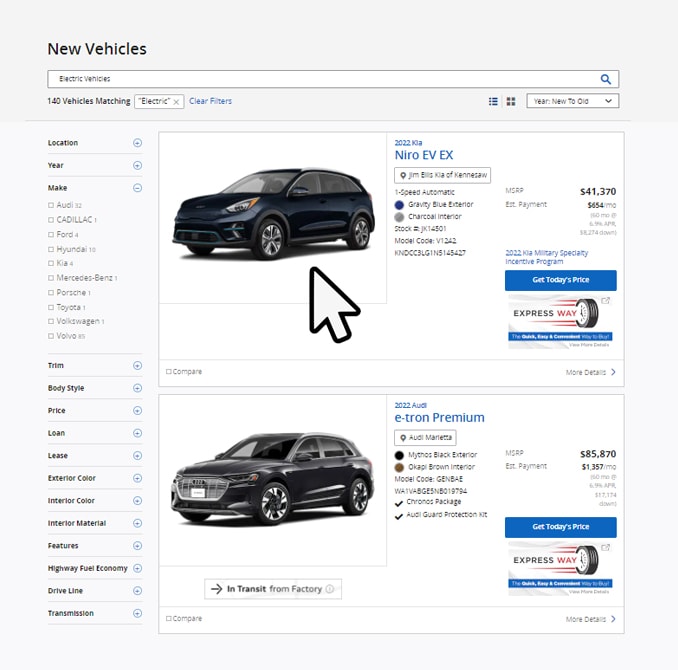Image resolution: width=678 pixels, height=670 pixels.
Task: Expand the Highway Fuel Economy filter
Action: point(138,568)
